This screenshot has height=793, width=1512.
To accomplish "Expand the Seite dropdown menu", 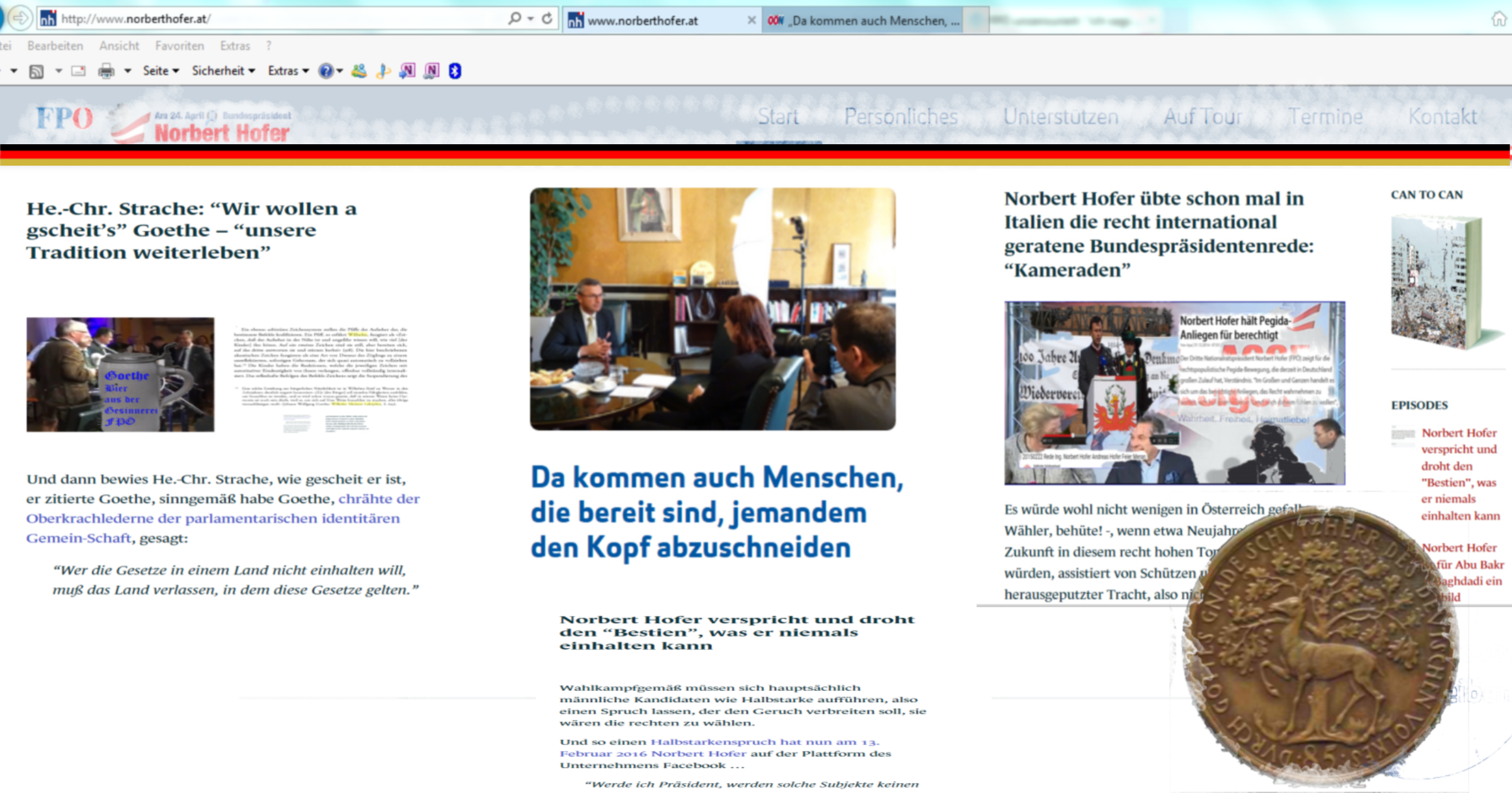I will 161,71.
